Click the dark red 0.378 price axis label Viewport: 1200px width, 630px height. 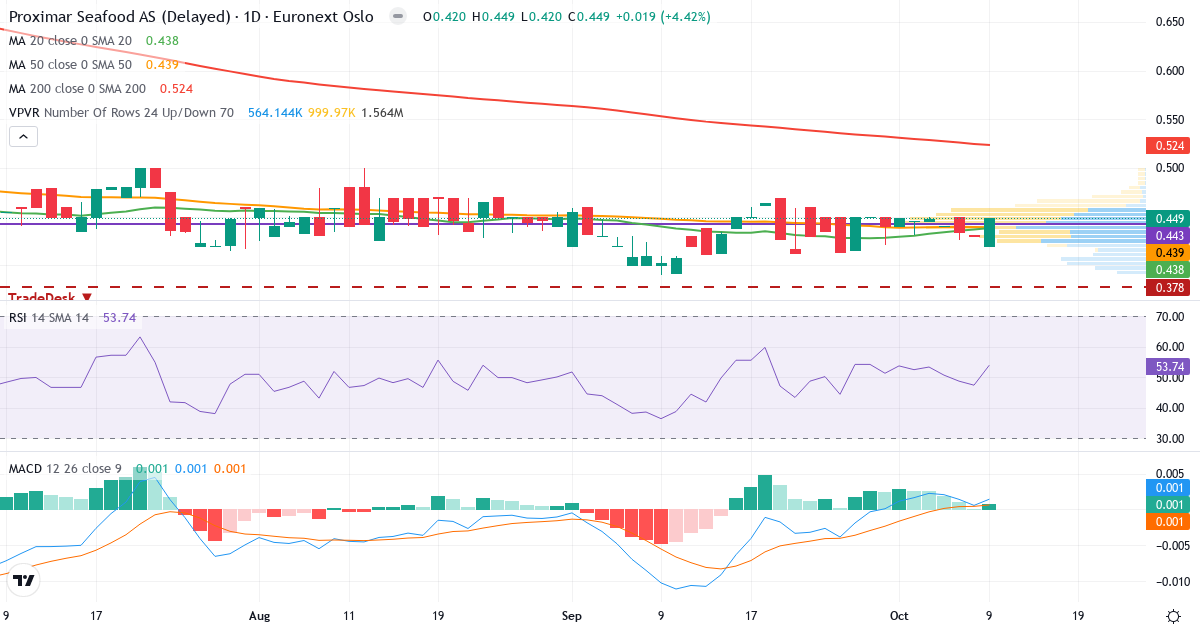1166,287
